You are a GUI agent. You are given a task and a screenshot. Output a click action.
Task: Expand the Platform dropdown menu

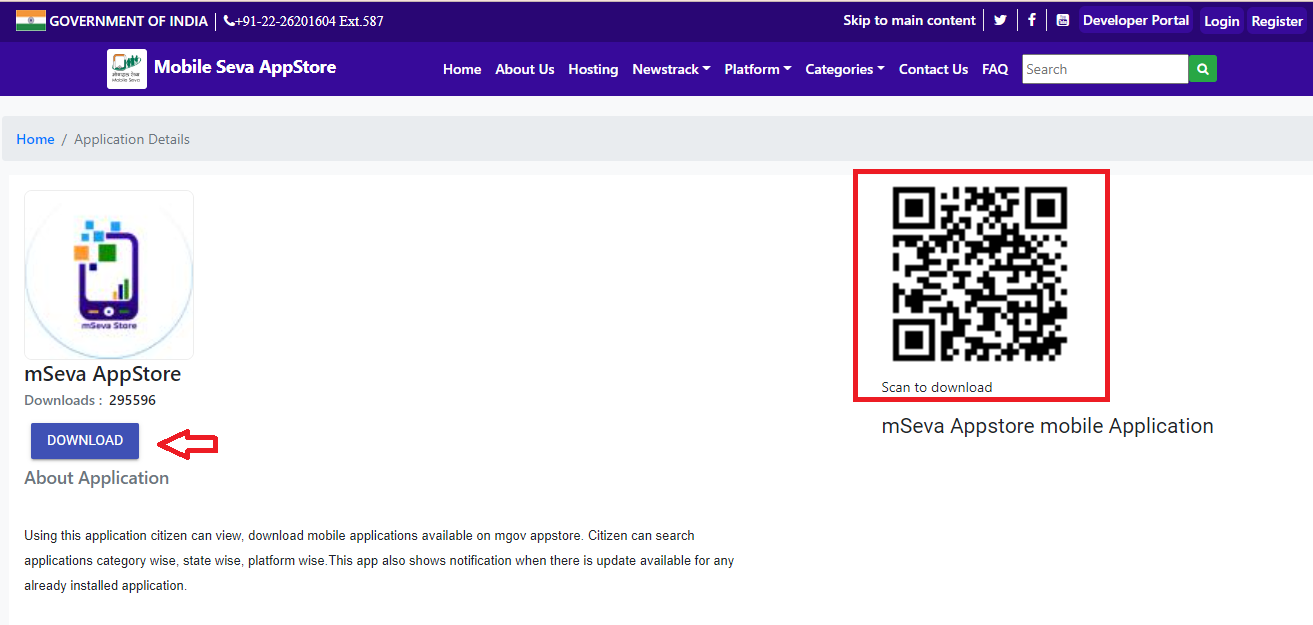[x=758, y=69]
